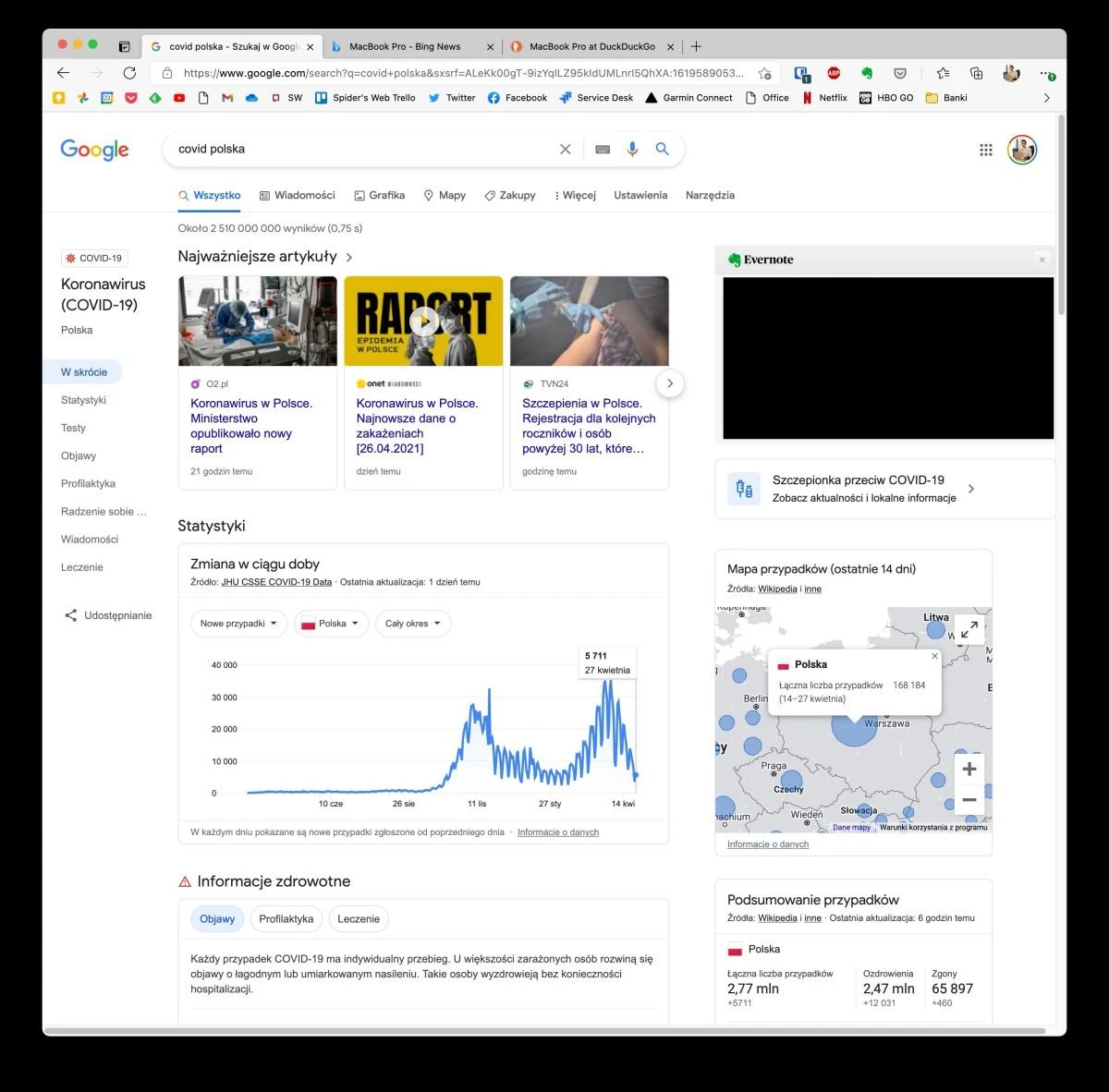Close the Polska map tooltip

pos(934,656)
